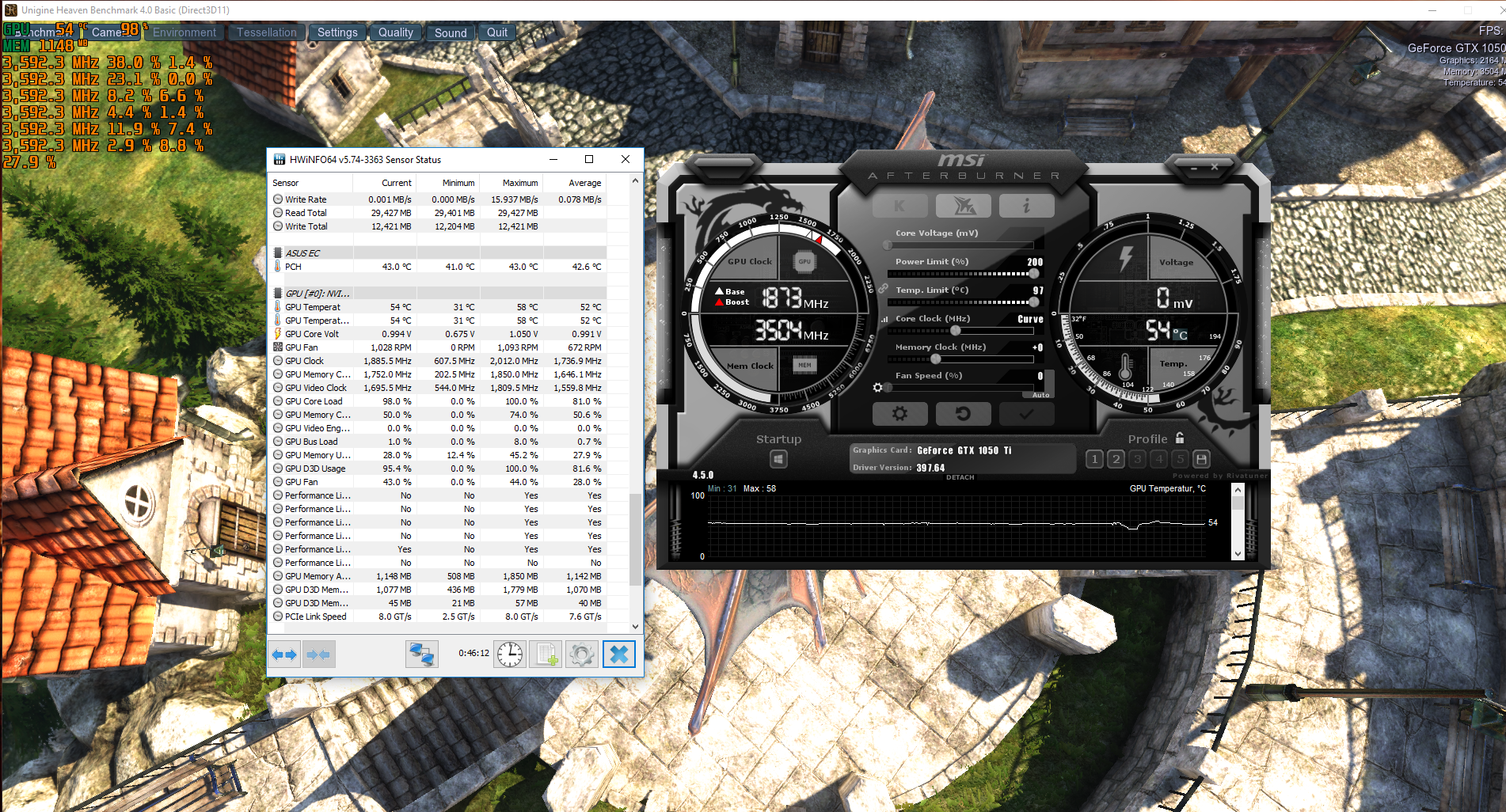Select profile slot 3
Viewport: 1506px width, 812px height.
point(1137,459)
